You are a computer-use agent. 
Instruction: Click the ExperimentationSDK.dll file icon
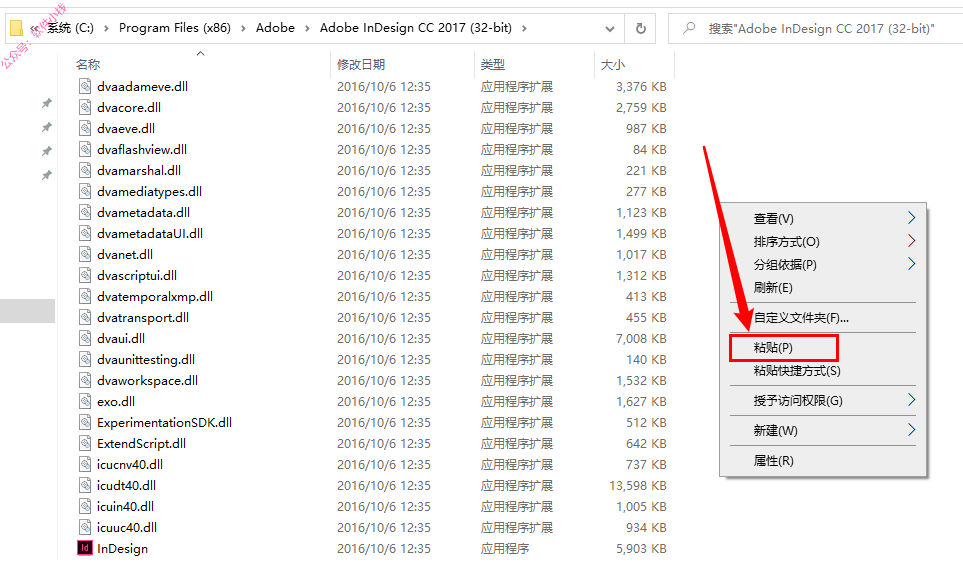[x=85, y=422]
